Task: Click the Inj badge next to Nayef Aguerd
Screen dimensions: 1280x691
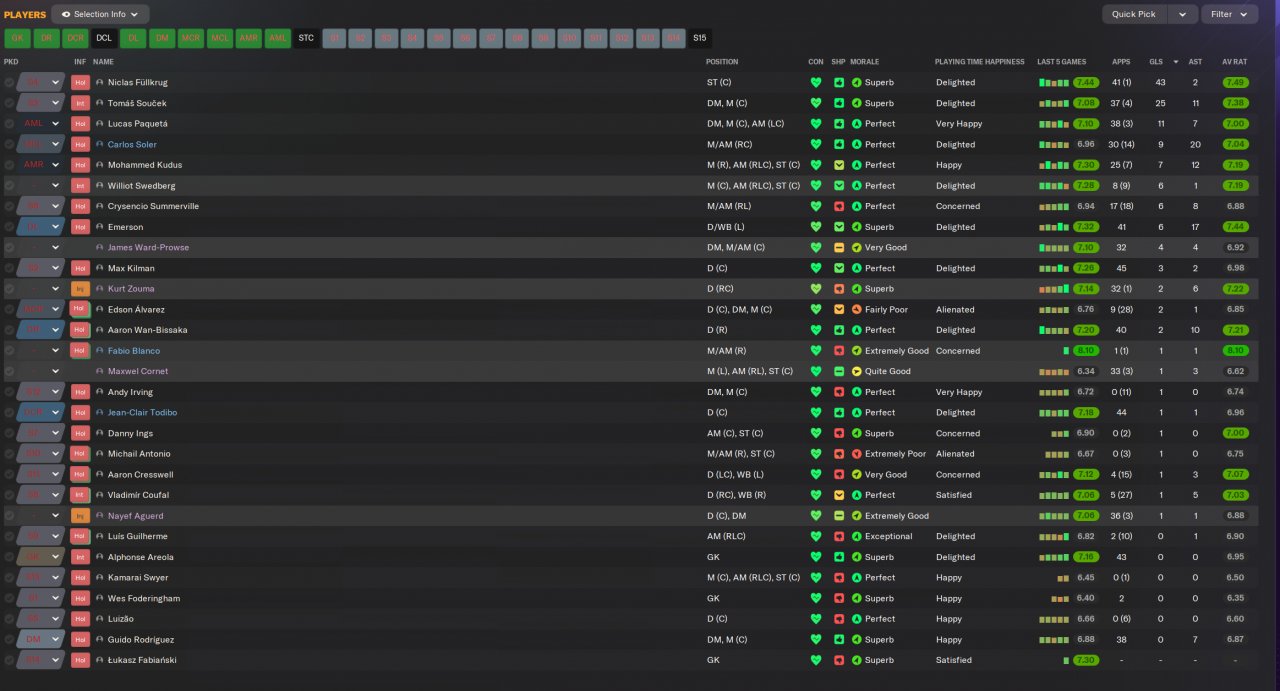Action: coord(80,515)
